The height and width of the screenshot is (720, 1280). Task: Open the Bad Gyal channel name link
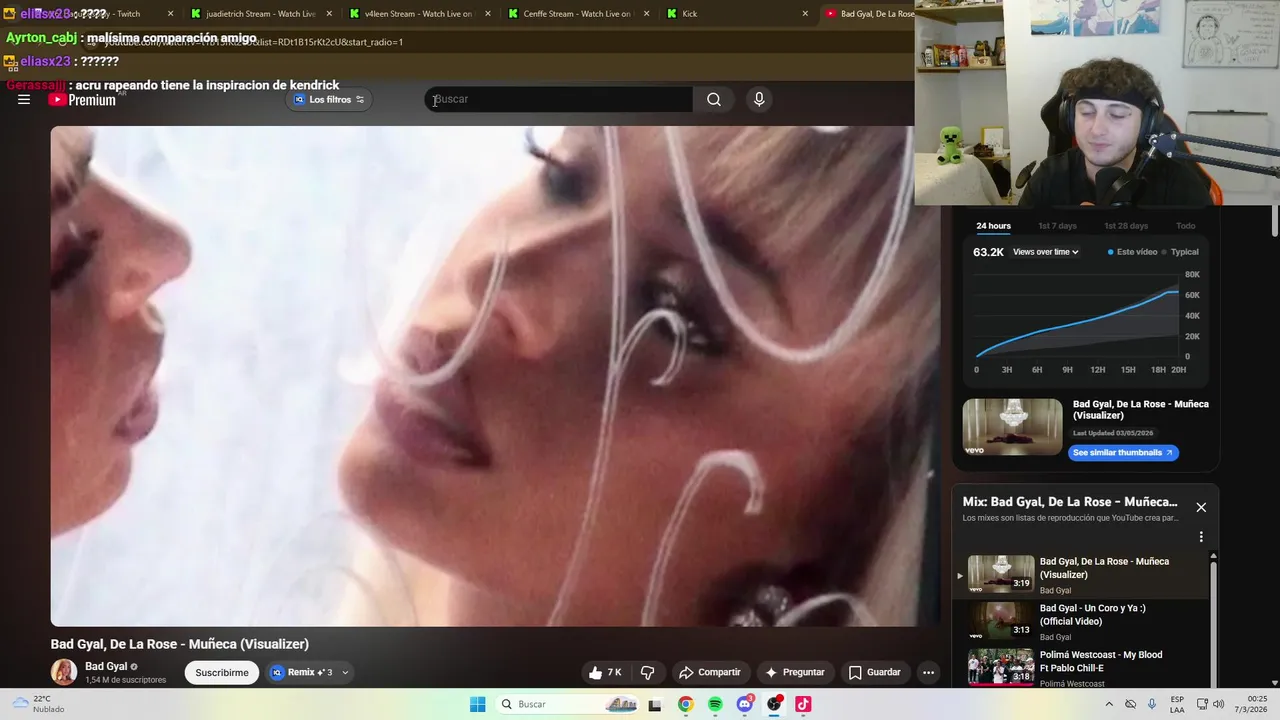pyautogui.click(x=106, y=666)
